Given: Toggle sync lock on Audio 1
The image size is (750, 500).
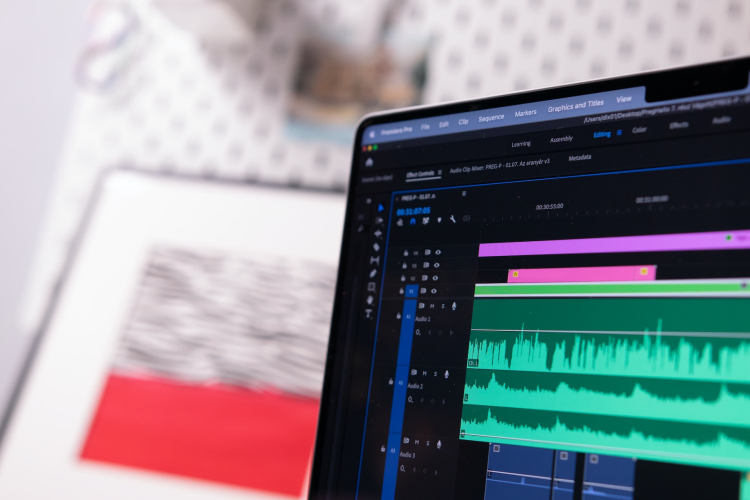Looking at the screenshot, I should (x=421, y=306).
